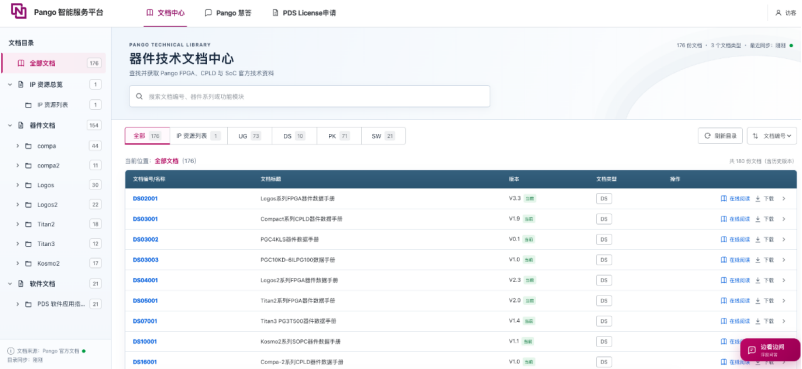This screenshot has width=802, height=369.
Task: Open the DS04001 document link
Action: [x=145, y=280]
